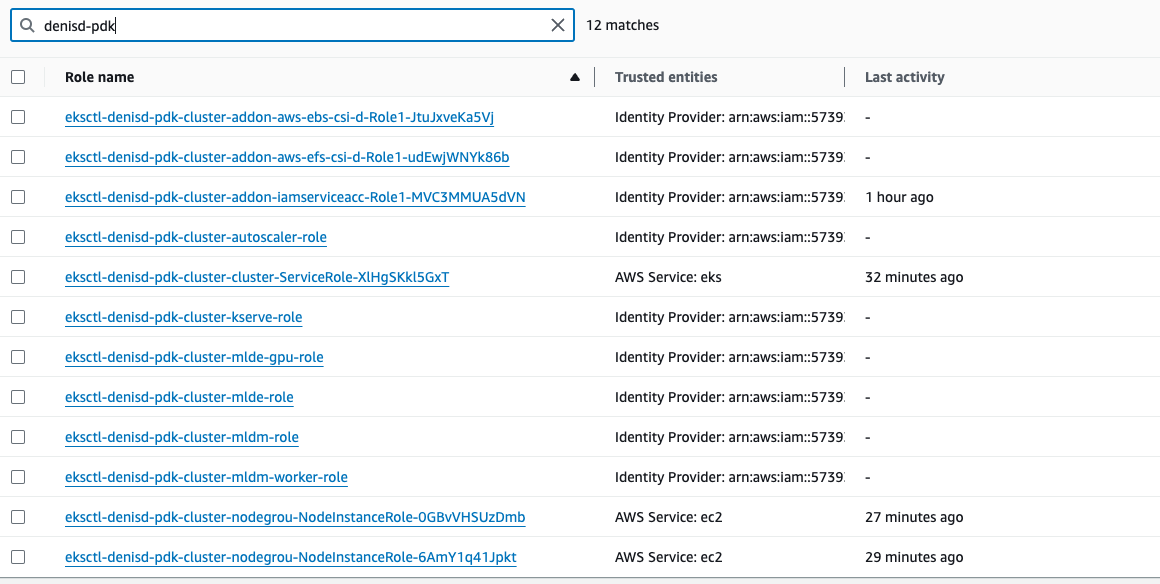Open eksctl-denisd-pdk-cluster-mldm-role link
The image size is (1160, 584).
coord(181,437)
